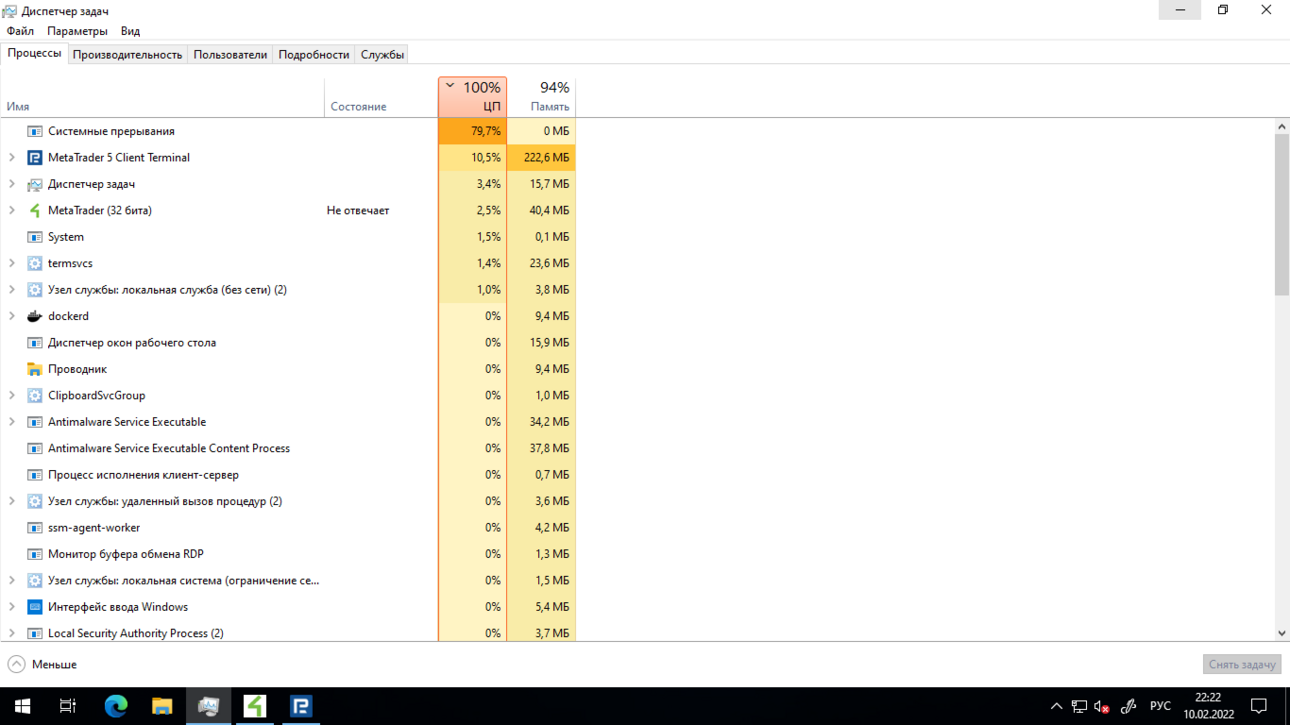The width and height of the screenshot is (1290, 725).
Task: Switch to MetaTrader 5 taskbar icon
Action: [301, 706]
